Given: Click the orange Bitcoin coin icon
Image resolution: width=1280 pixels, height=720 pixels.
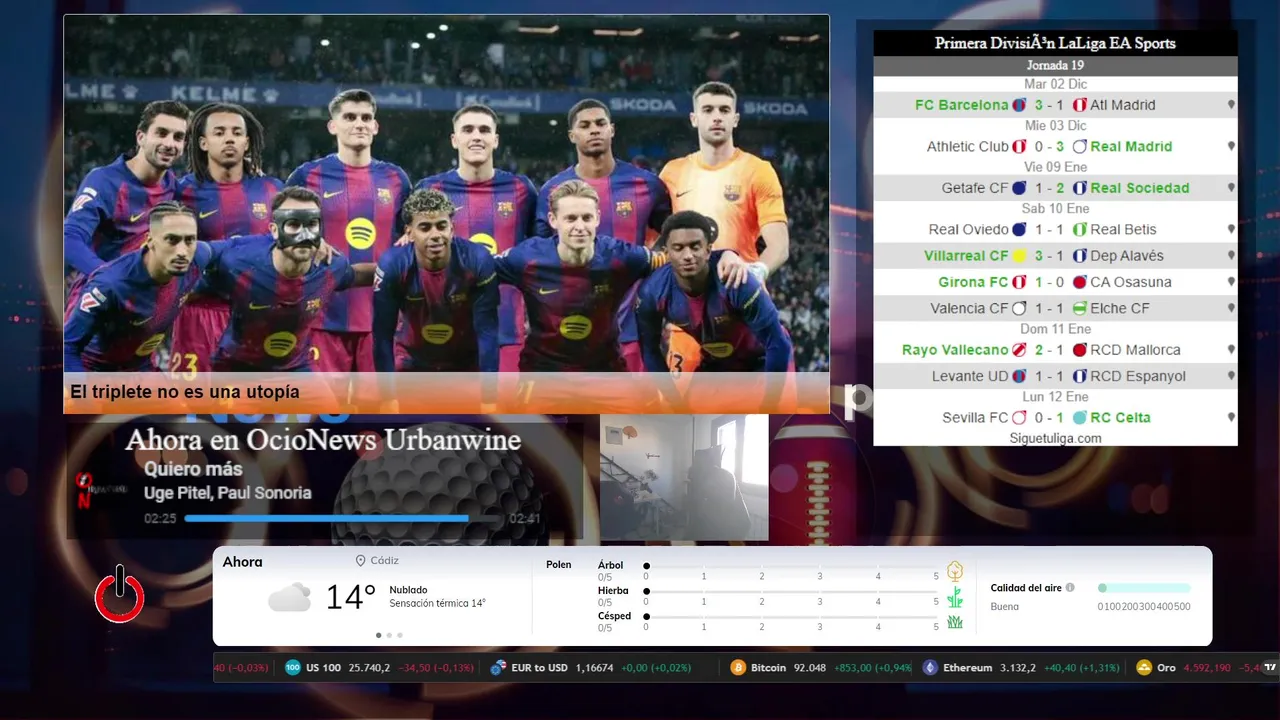Looking at the screenshot, I should coord(738,667).
